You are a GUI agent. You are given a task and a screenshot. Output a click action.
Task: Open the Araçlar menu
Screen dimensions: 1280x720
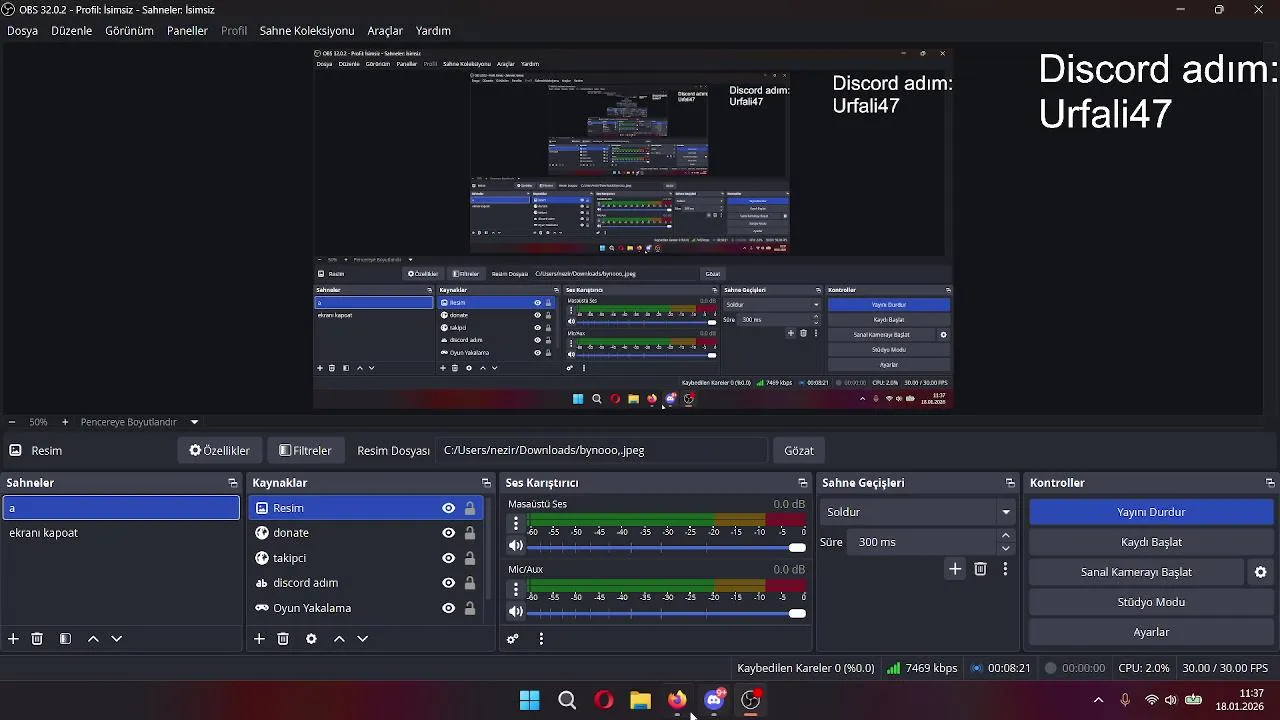(385, 31)
